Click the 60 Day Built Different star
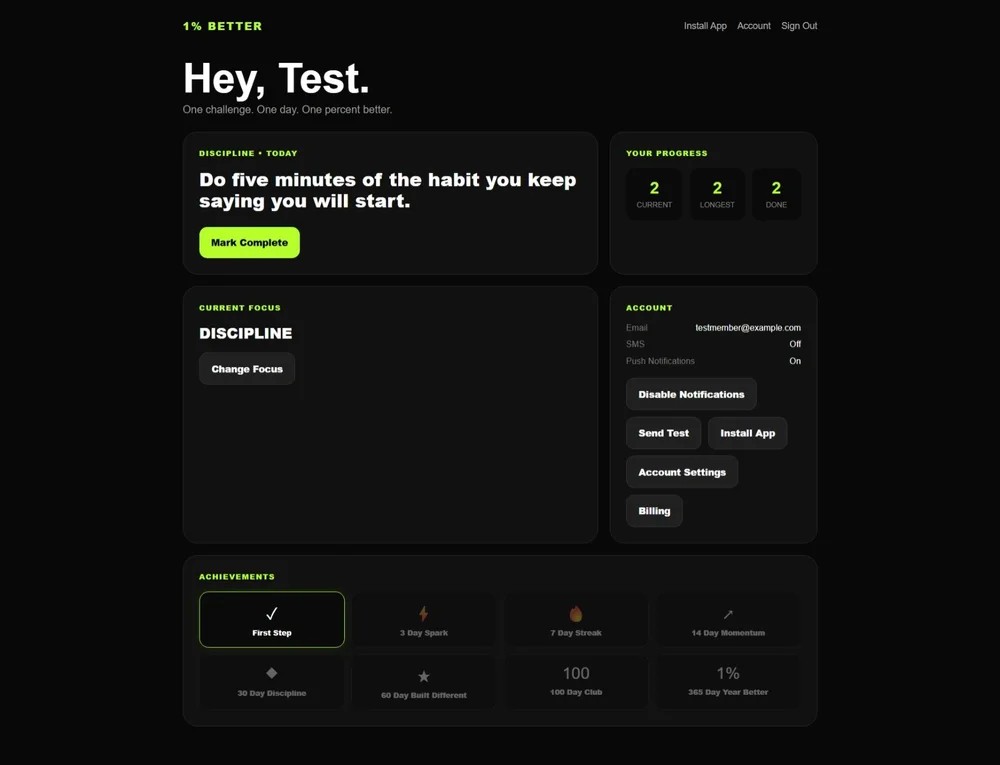Screen dimensions: 1000x765 click(x=423, y=681)
